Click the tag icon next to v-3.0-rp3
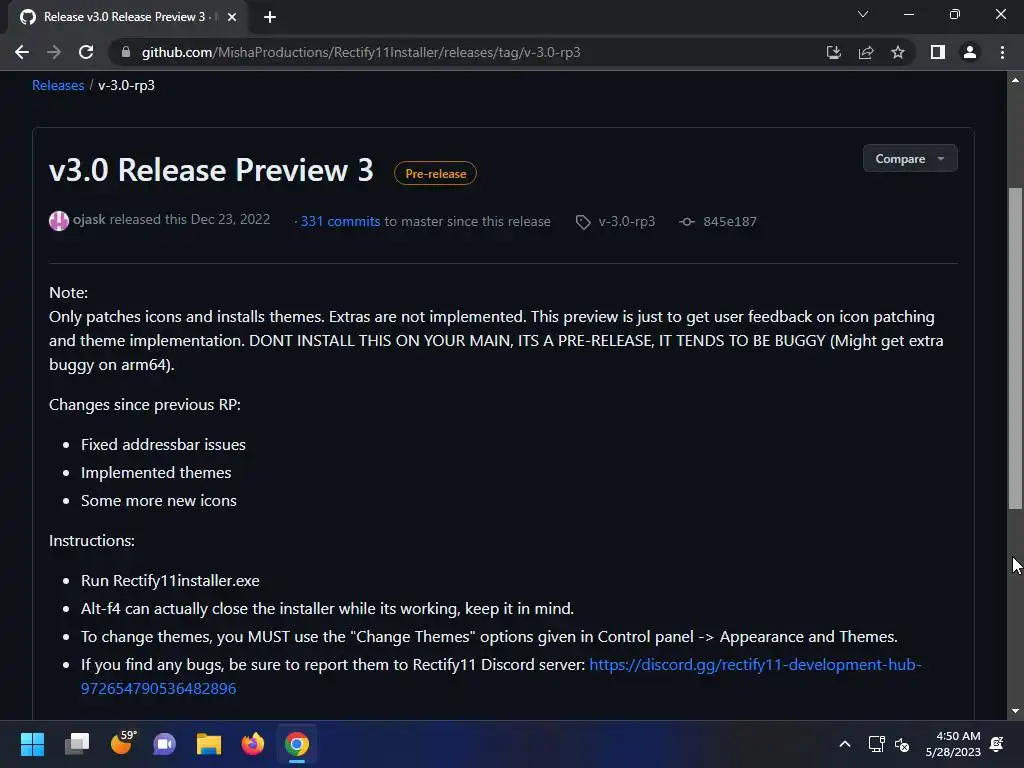Screen dimensions: 1024x768 point(583,222)
